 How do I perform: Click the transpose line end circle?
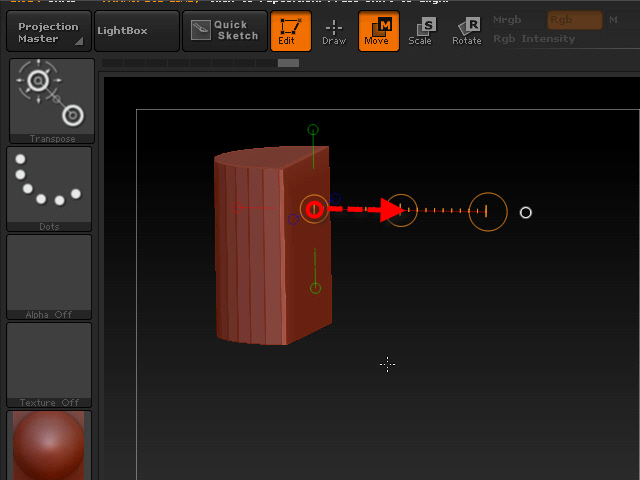click(488, 212)
